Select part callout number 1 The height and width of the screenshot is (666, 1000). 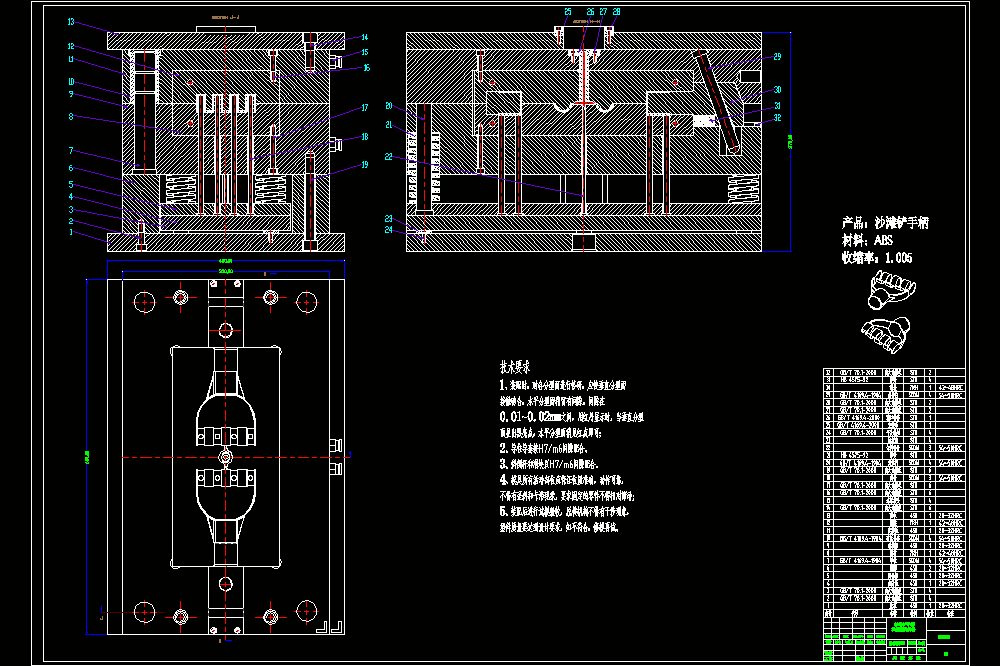(71, 232)
